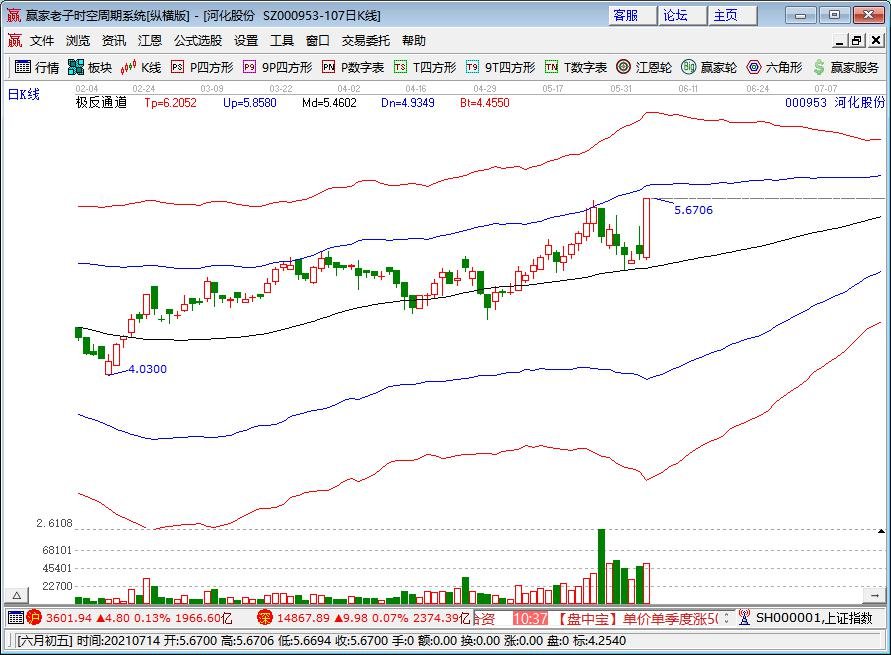This screenshot has width=891, height=655.
Task: Click the 000953 河化股份 stock label
Action: 835,103
